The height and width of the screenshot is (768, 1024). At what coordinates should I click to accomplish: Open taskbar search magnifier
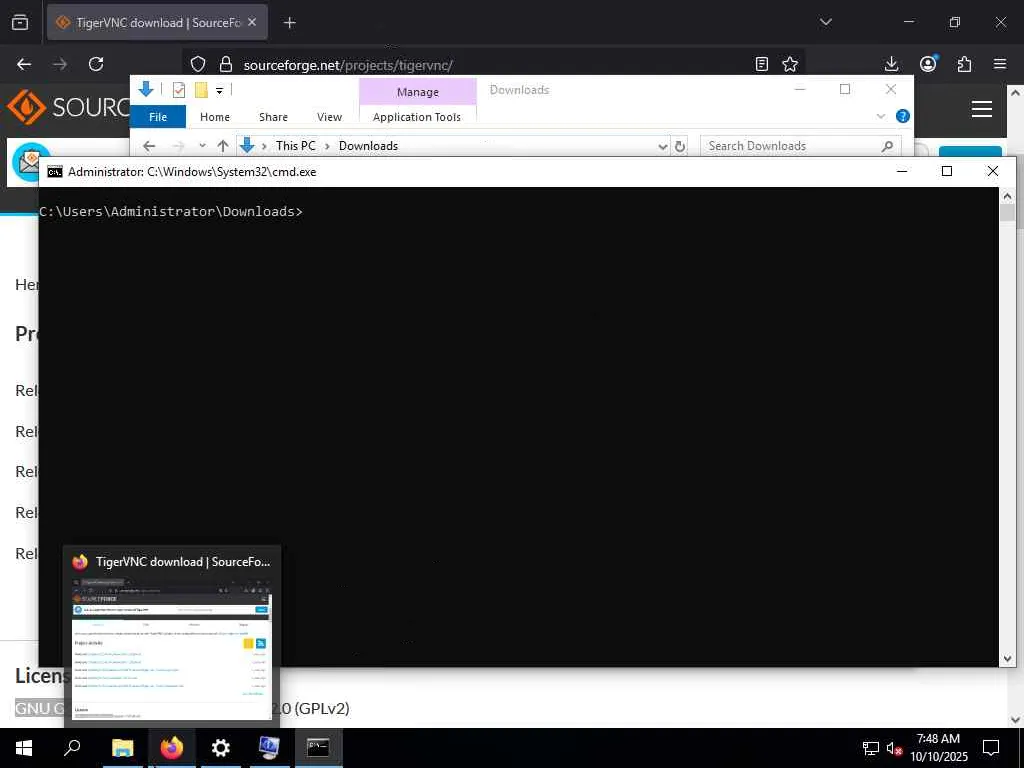(72, 748)
